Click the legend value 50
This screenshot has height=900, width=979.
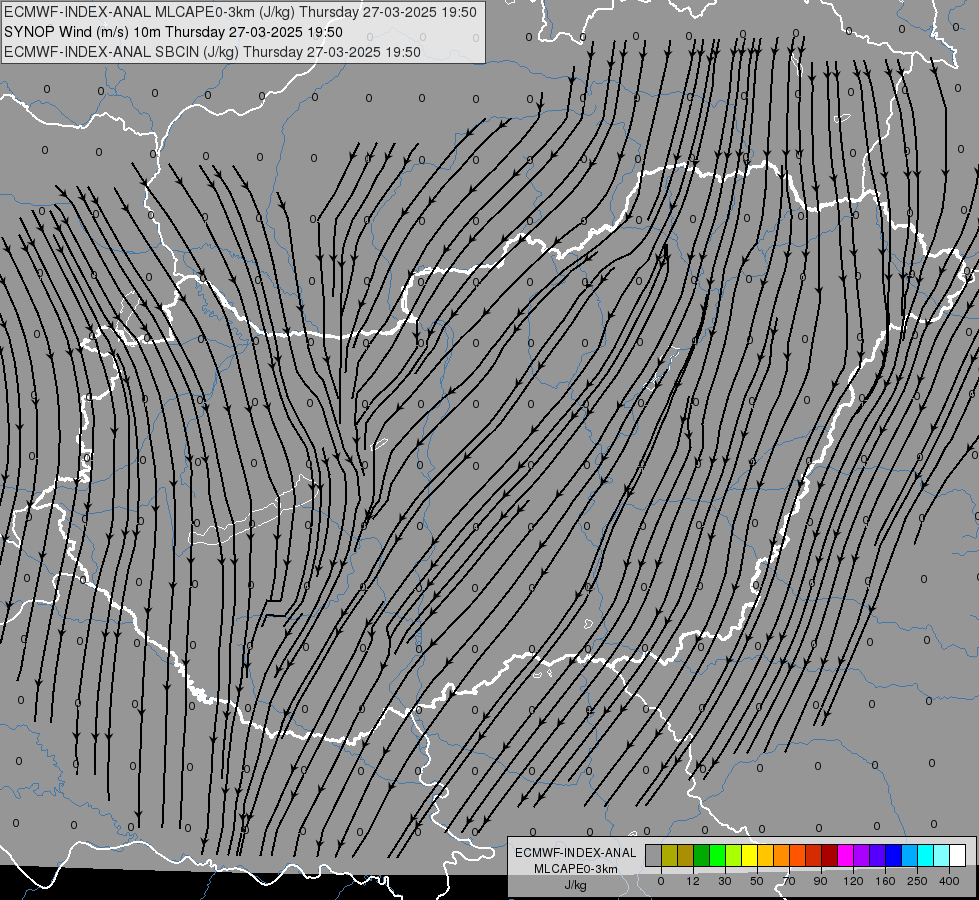pos(757,881)
